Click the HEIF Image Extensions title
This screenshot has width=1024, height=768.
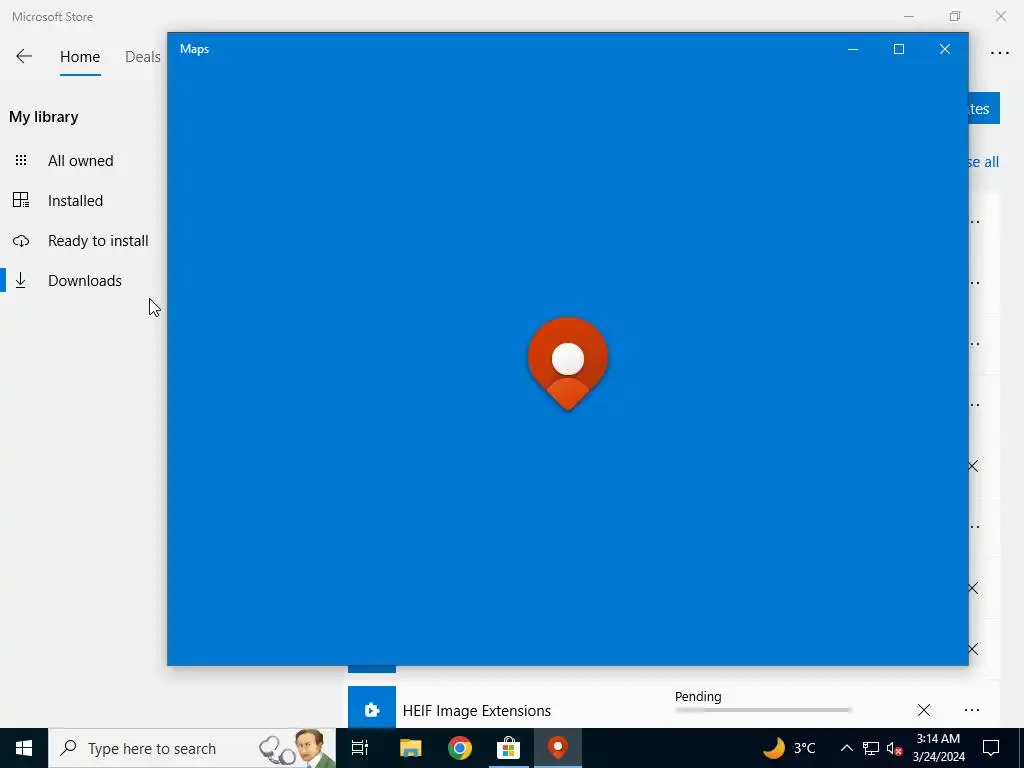click(477, 711)
